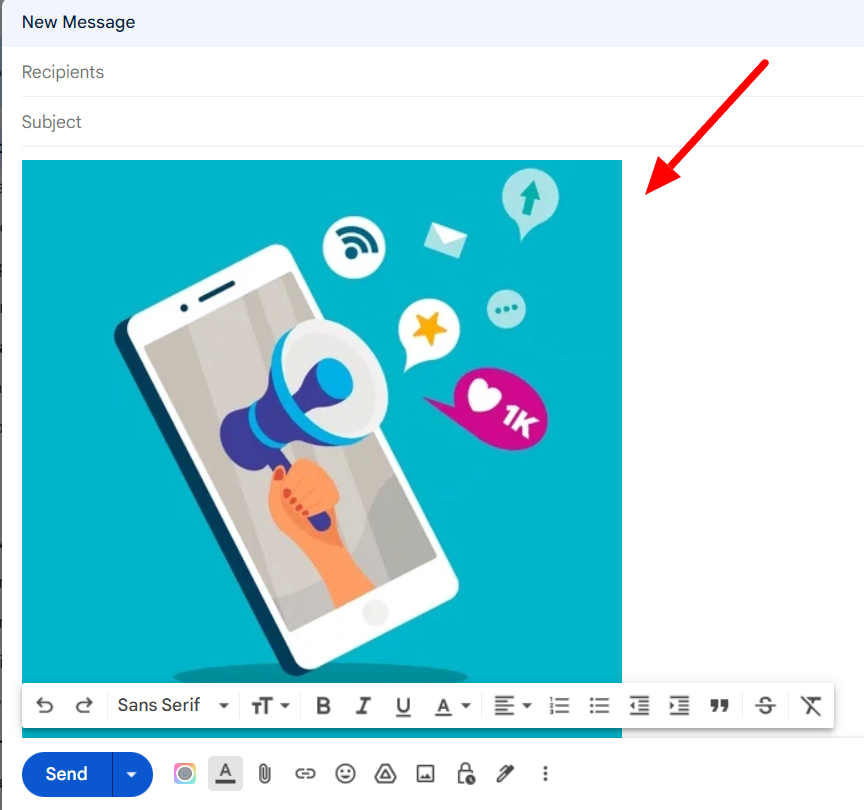Select the inserted megaphone phone image
864x810 pixels.
[322, 422]
